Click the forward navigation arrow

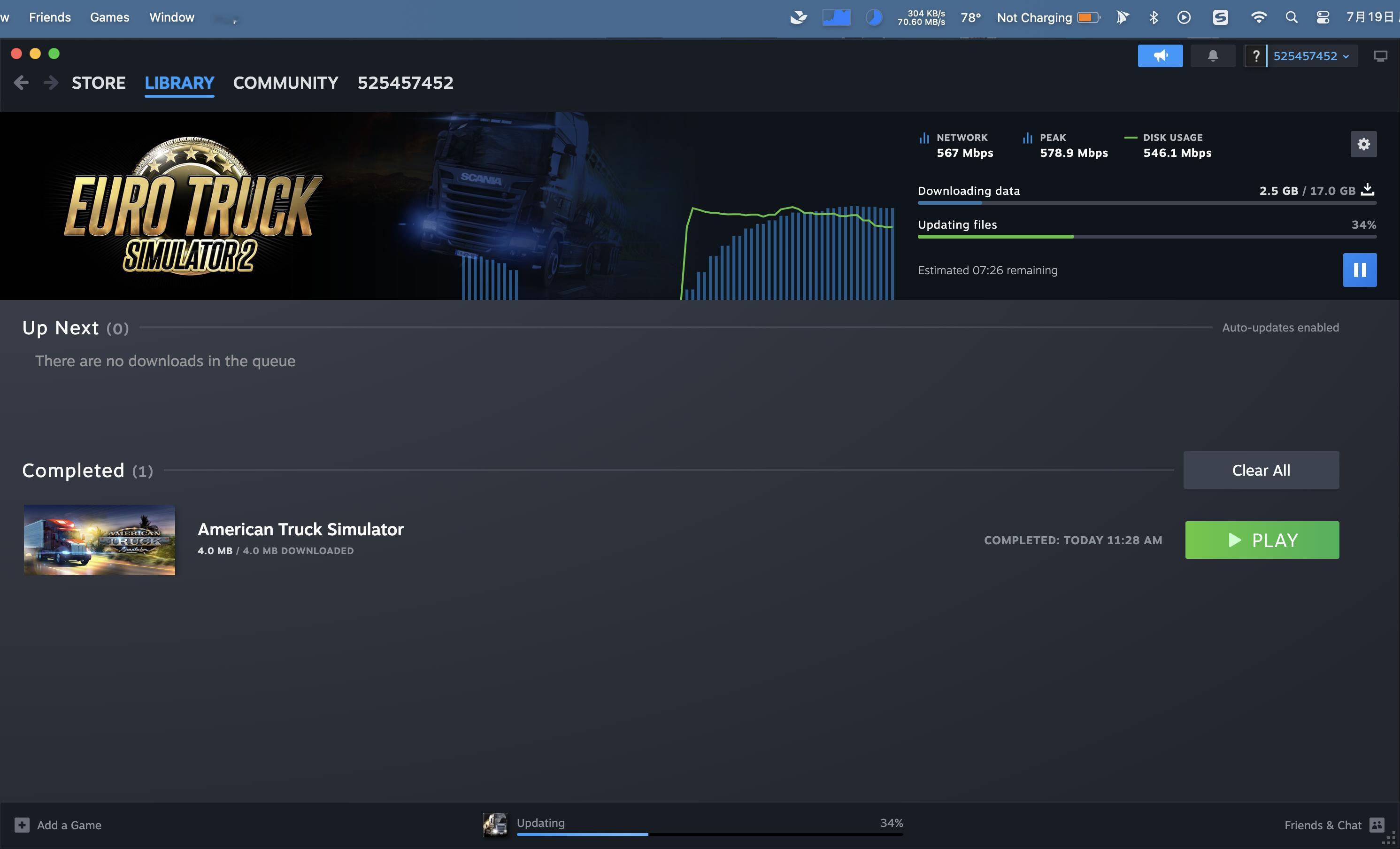pyautogui.click(x=51, y=83)
